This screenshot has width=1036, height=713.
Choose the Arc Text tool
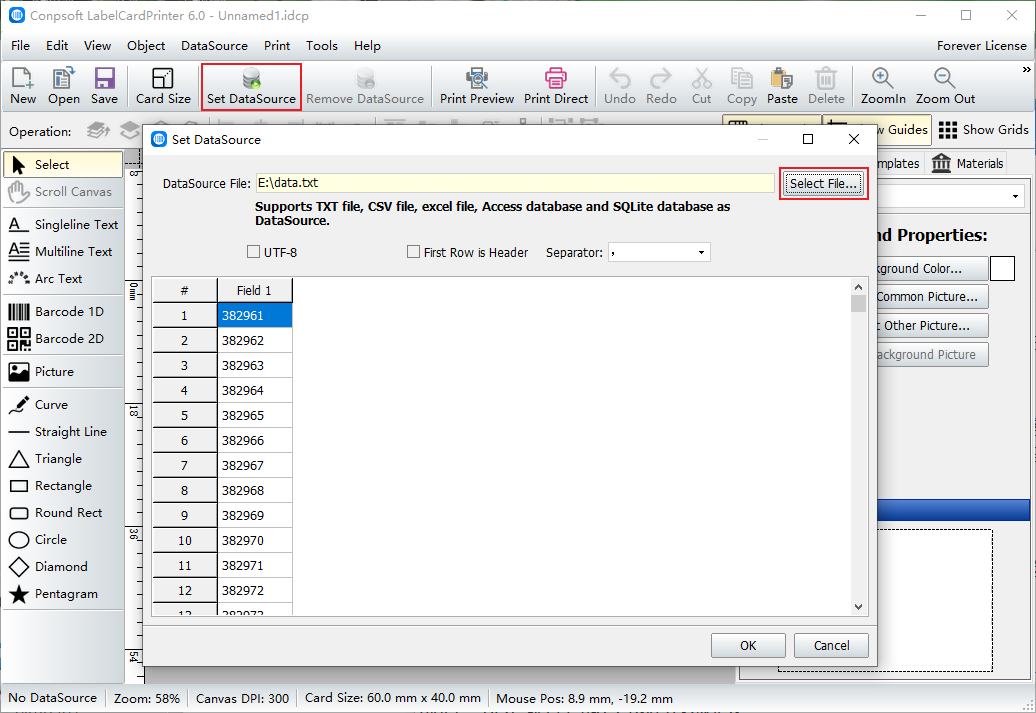(63, 279)
